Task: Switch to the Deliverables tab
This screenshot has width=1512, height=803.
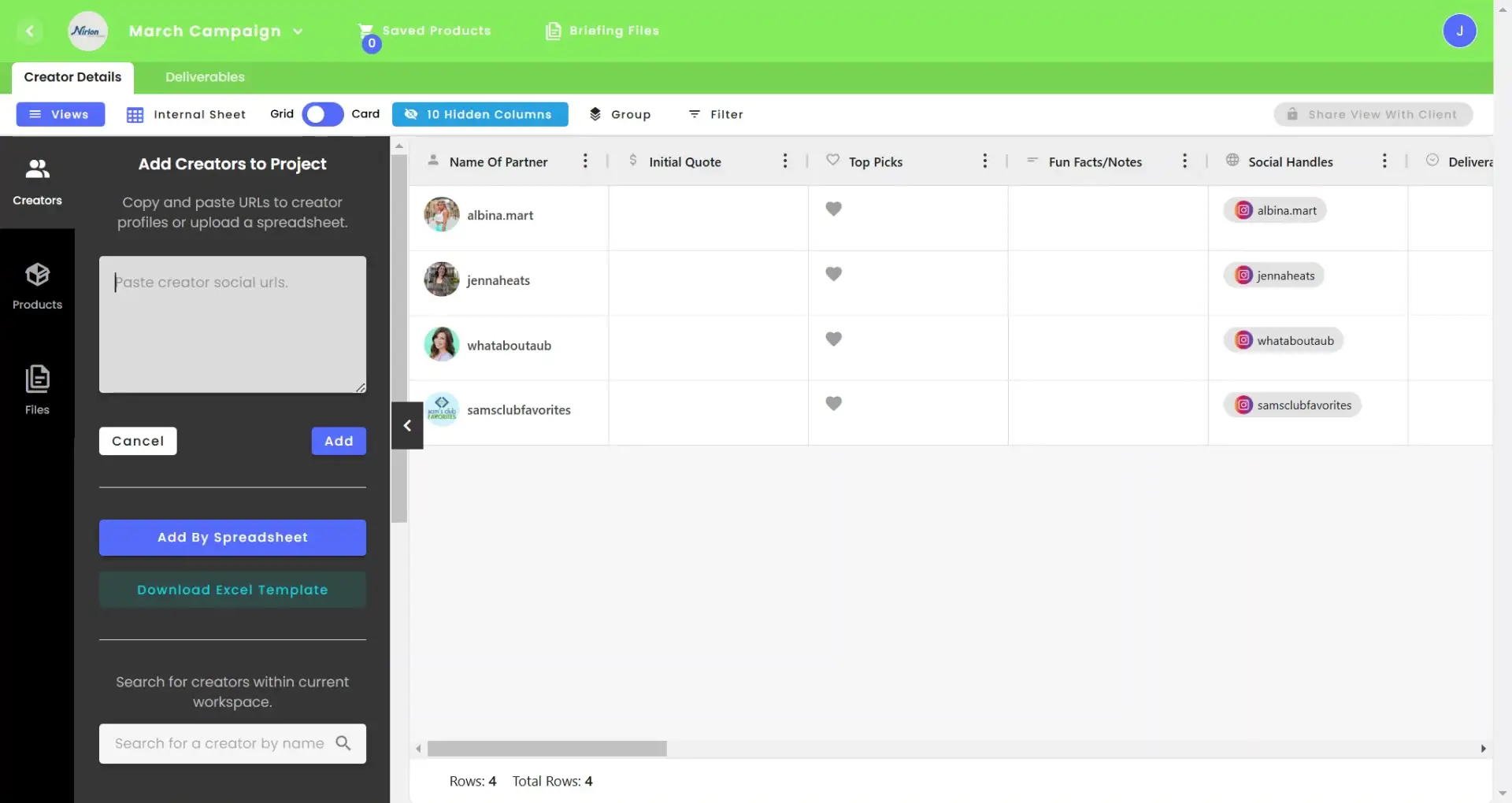Action: (204, 76)
